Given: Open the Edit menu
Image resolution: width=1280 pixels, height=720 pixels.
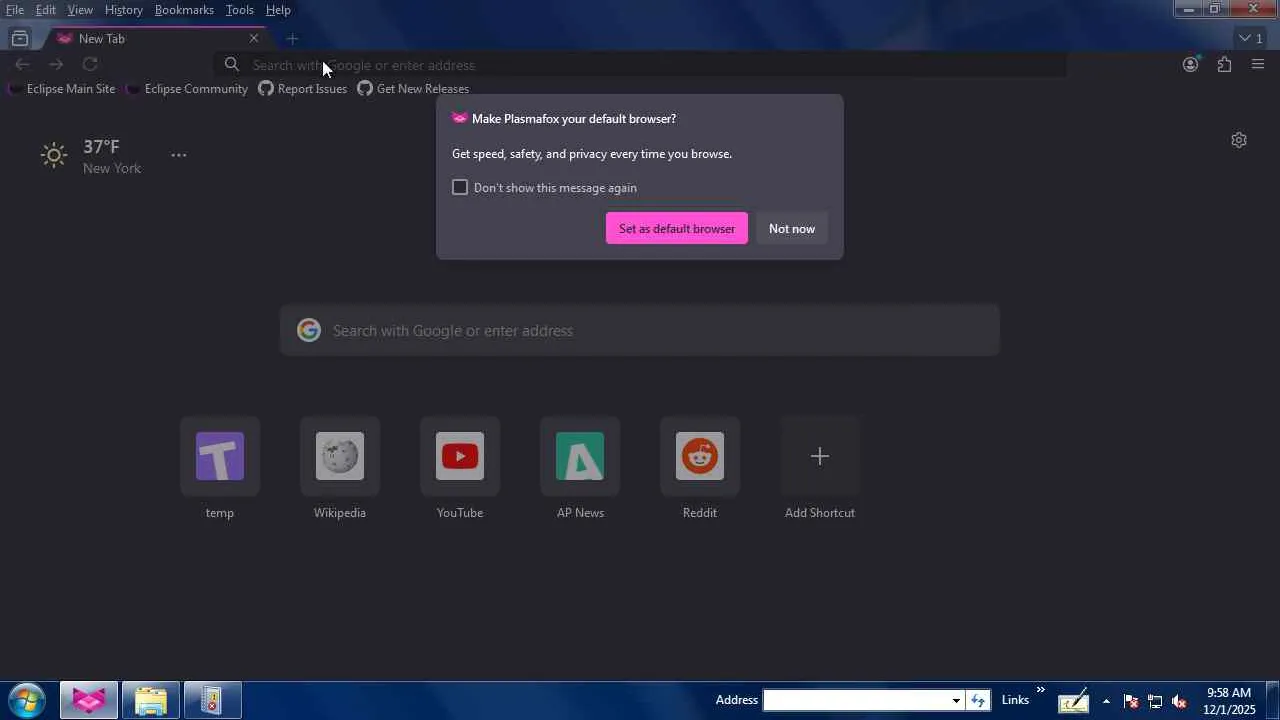Looking at the screenshot, I should pos(46,10).
